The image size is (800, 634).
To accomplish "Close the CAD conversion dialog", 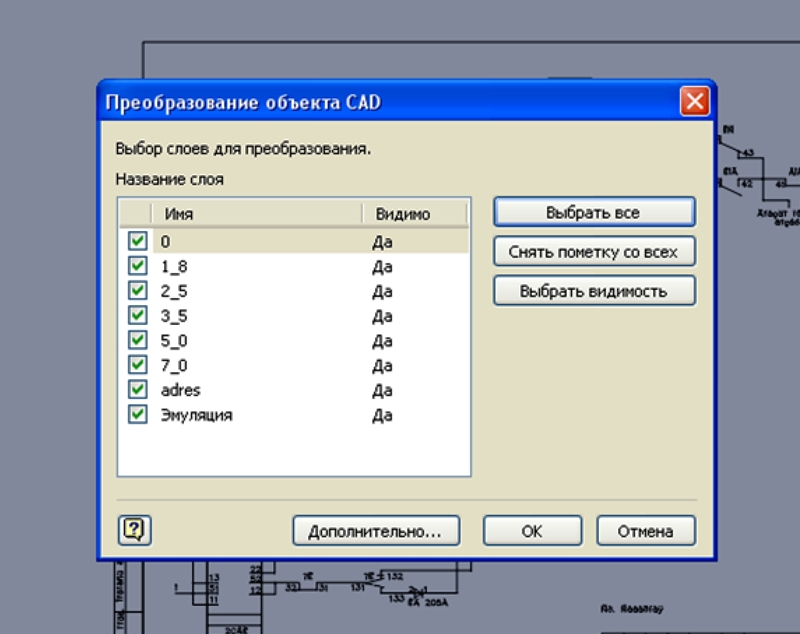I will point(694,102).
